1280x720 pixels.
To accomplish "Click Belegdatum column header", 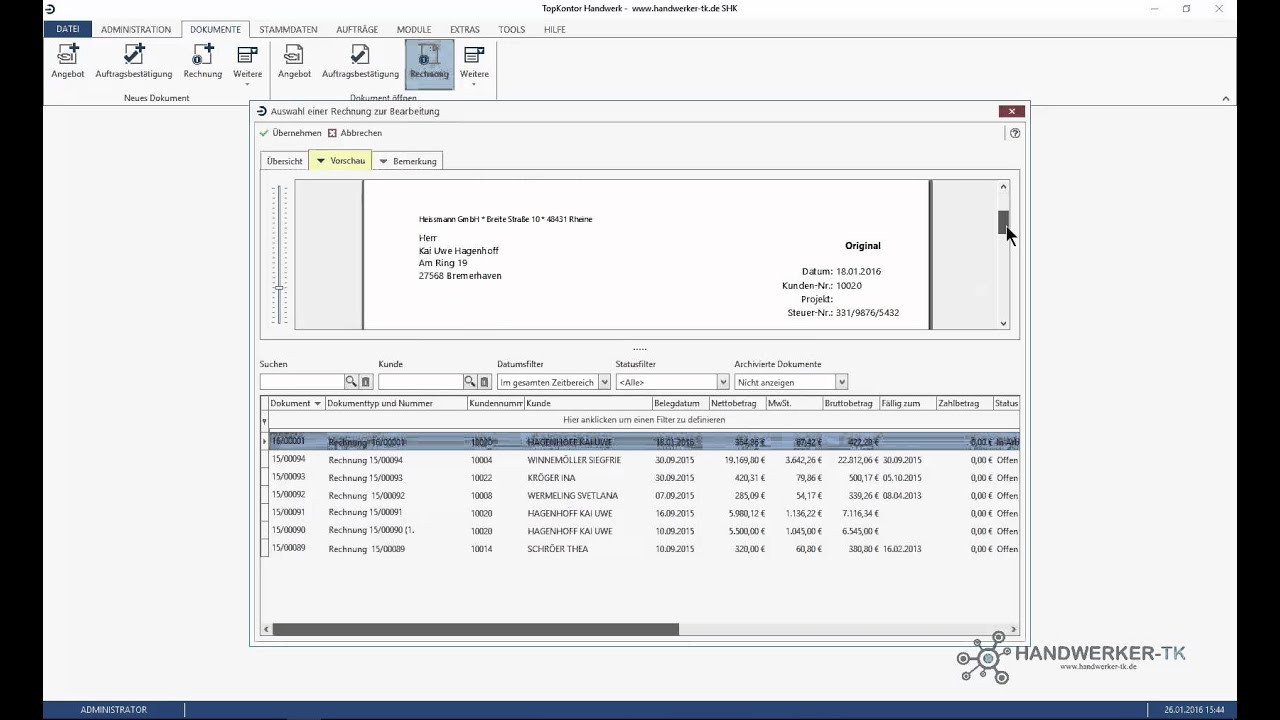I will click(680, 403).
